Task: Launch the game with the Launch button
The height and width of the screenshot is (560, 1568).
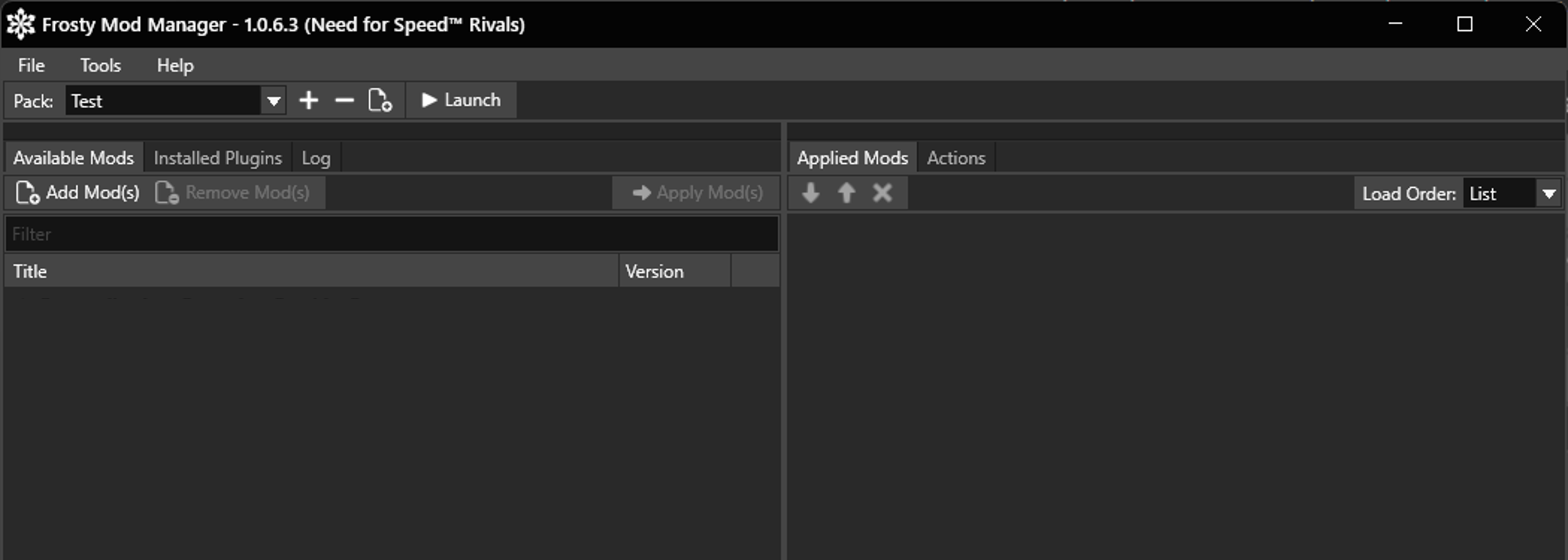Action: pyautogui.click(x=462, y=100)
